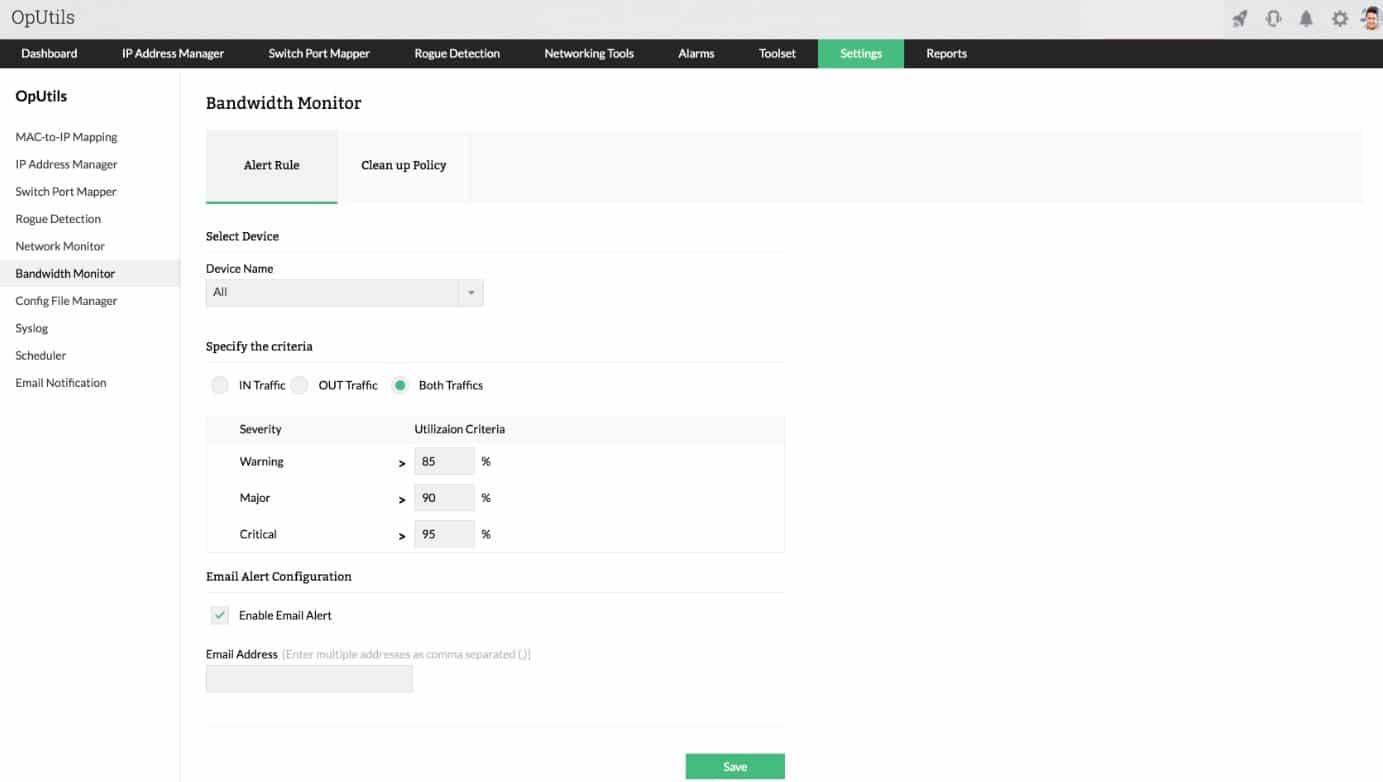Click the gear settings icon in header

pos(1339,19)
